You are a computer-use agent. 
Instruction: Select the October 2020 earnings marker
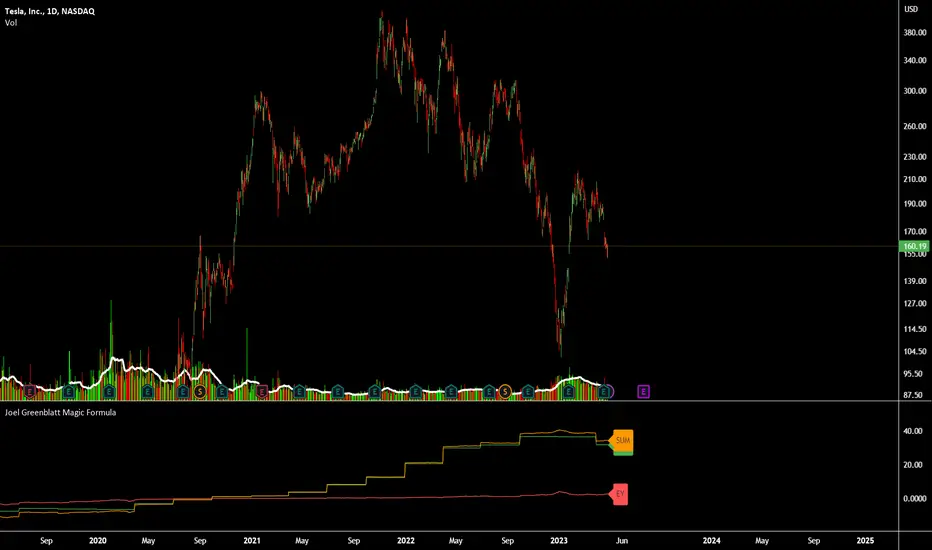(x=222, y=392)
